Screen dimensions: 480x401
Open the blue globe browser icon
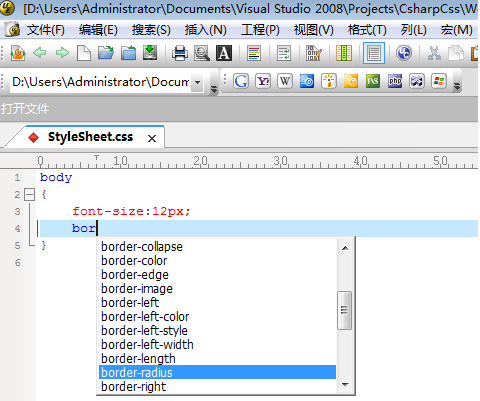[x=404, y=53]
